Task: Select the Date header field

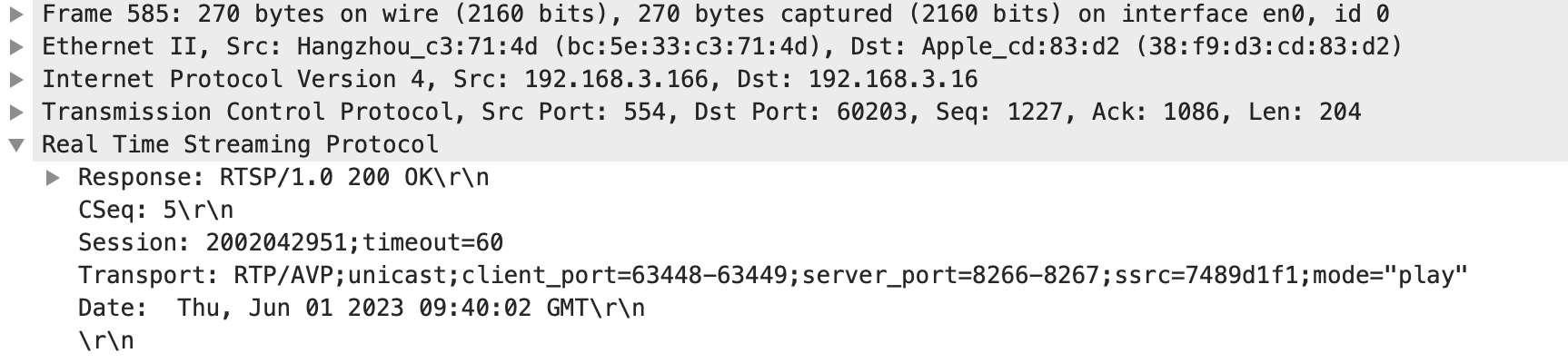Action: pos(361,308)
